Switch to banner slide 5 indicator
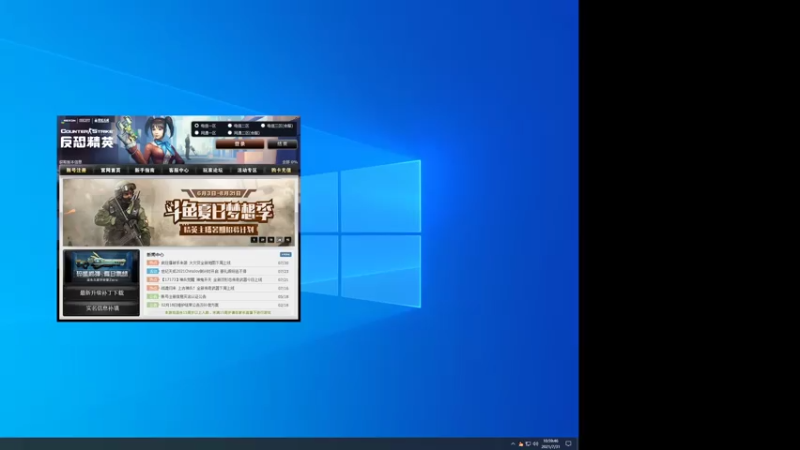800x450 pixels. (288, 240)
